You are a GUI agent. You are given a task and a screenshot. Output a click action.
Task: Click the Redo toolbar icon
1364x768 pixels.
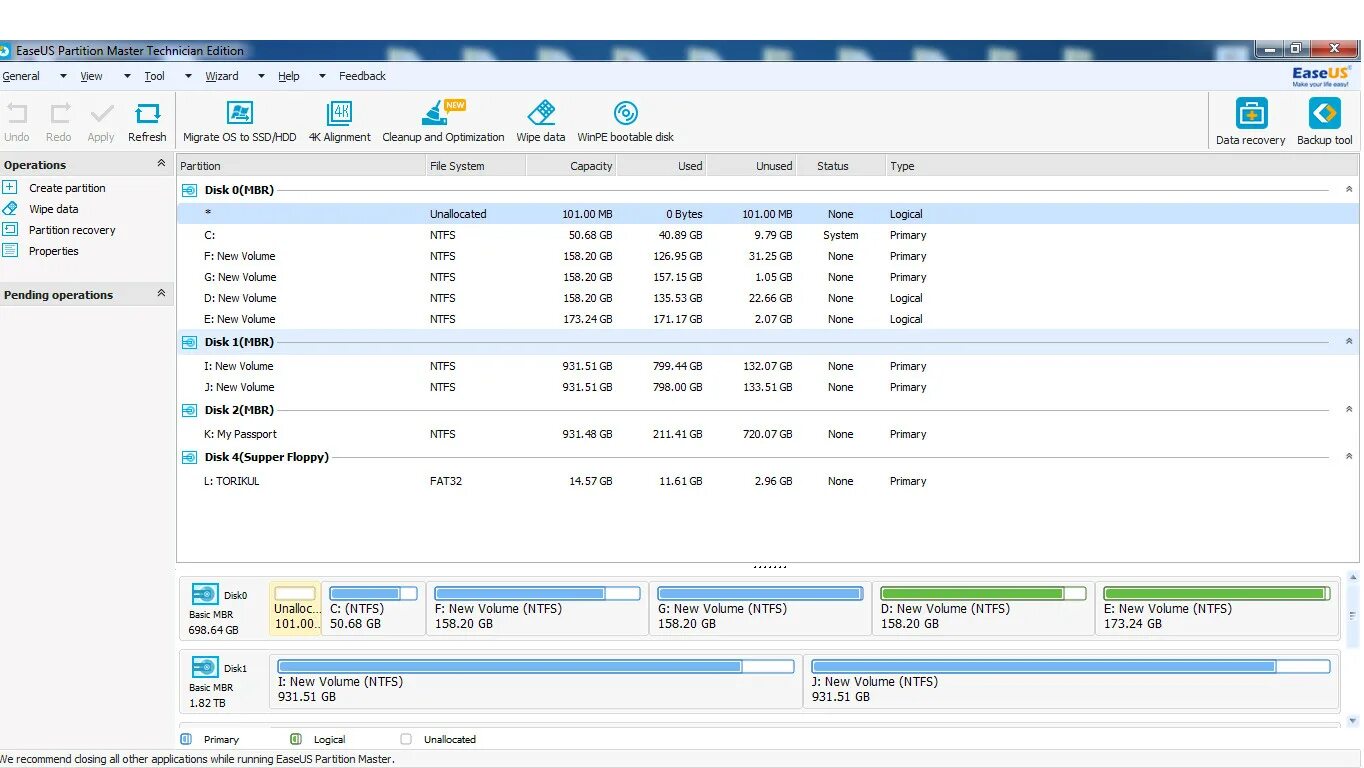coord(60,113)
